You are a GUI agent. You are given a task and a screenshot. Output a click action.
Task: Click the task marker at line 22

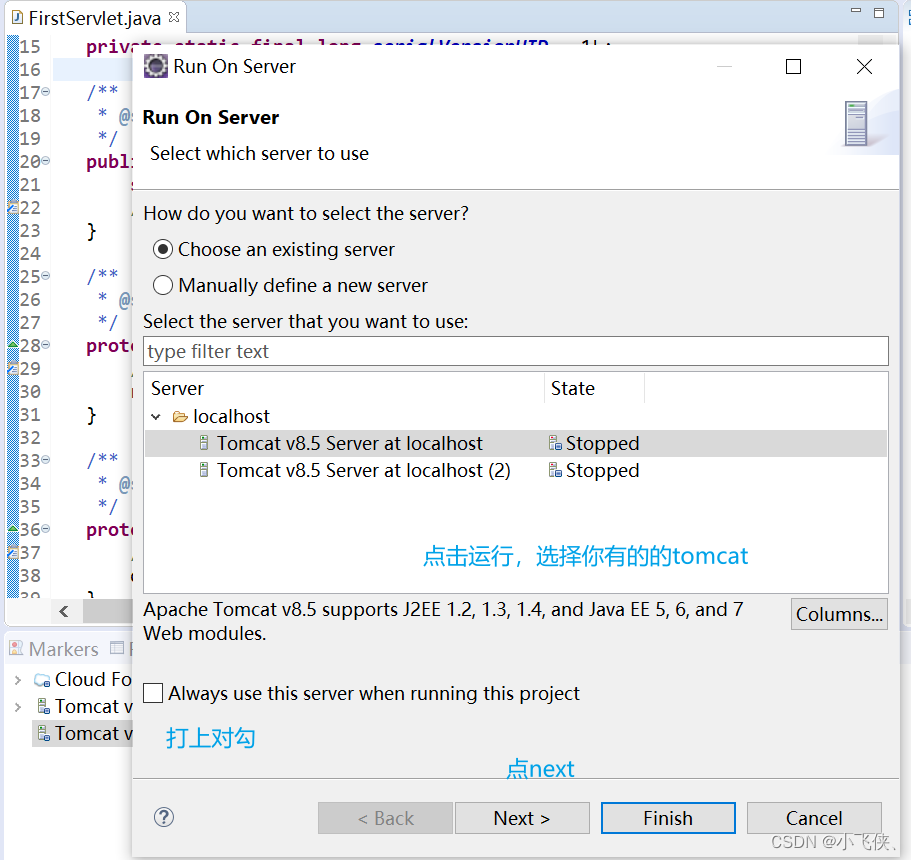(13, 206)
